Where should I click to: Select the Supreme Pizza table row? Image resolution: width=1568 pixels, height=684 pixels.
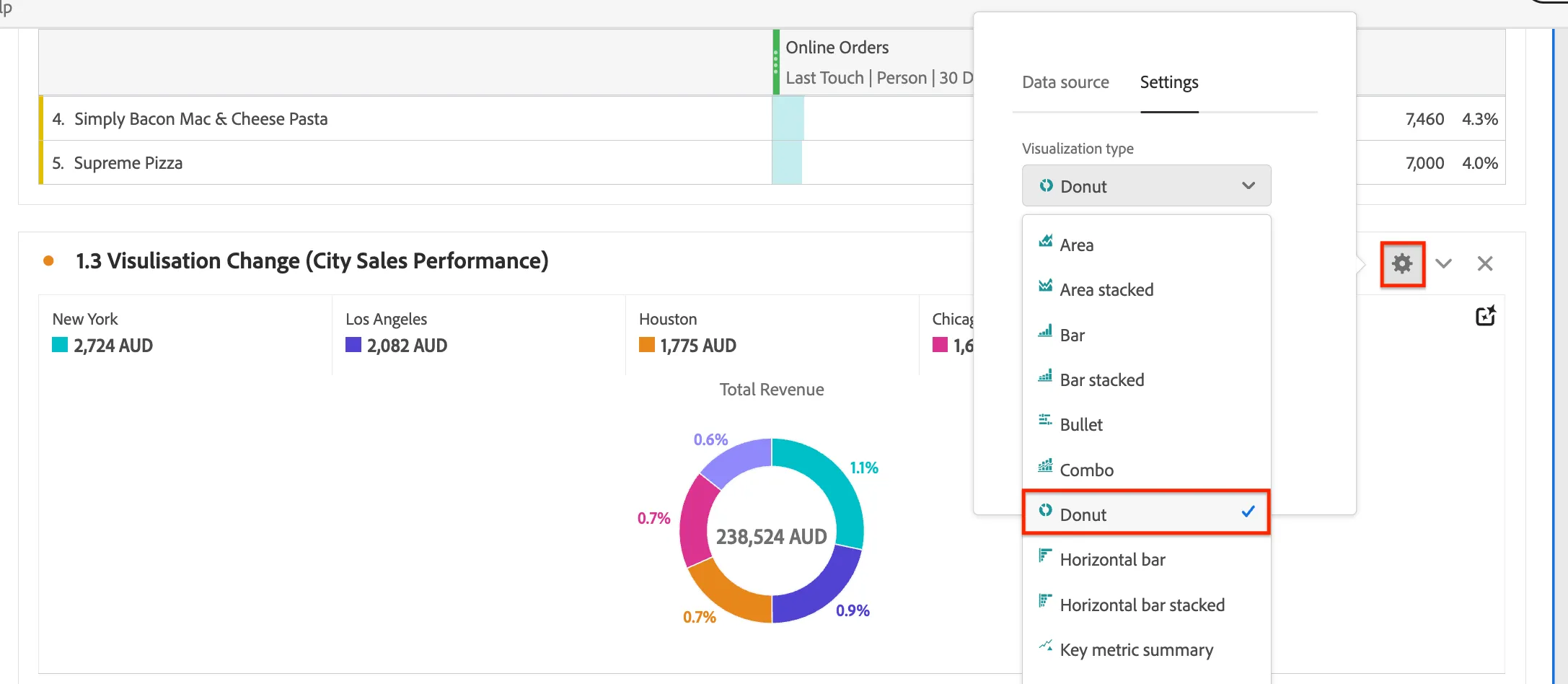[505, 163]
